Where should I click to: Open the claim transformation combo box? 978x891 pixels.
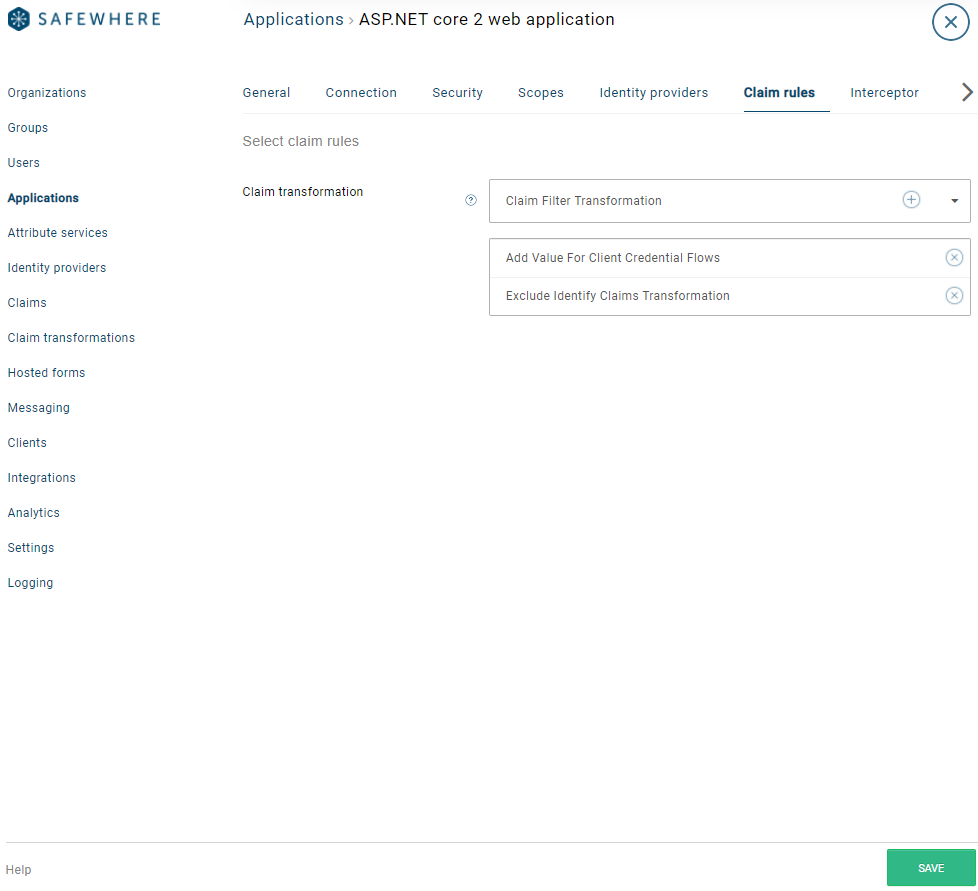(690, 201)
